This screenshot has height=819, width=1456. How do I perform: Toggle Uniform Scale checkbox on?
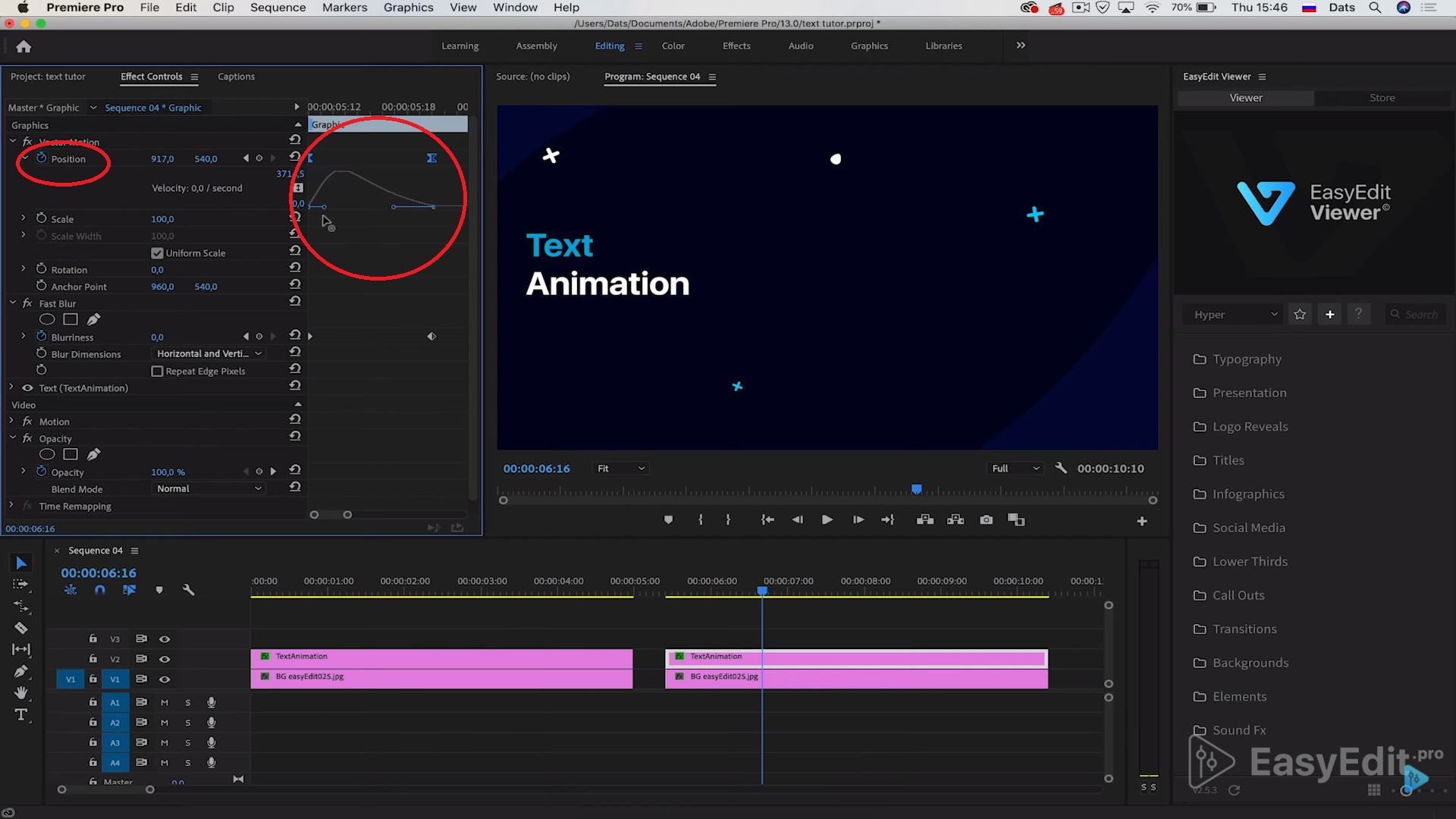coord(156,252)
